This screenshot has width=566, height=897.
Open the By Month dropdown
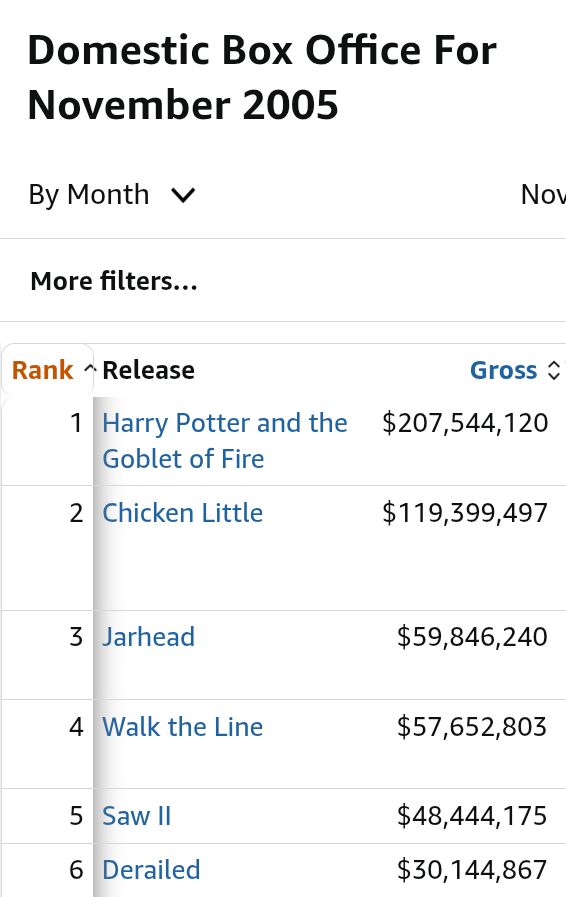(x=112, y=195)
